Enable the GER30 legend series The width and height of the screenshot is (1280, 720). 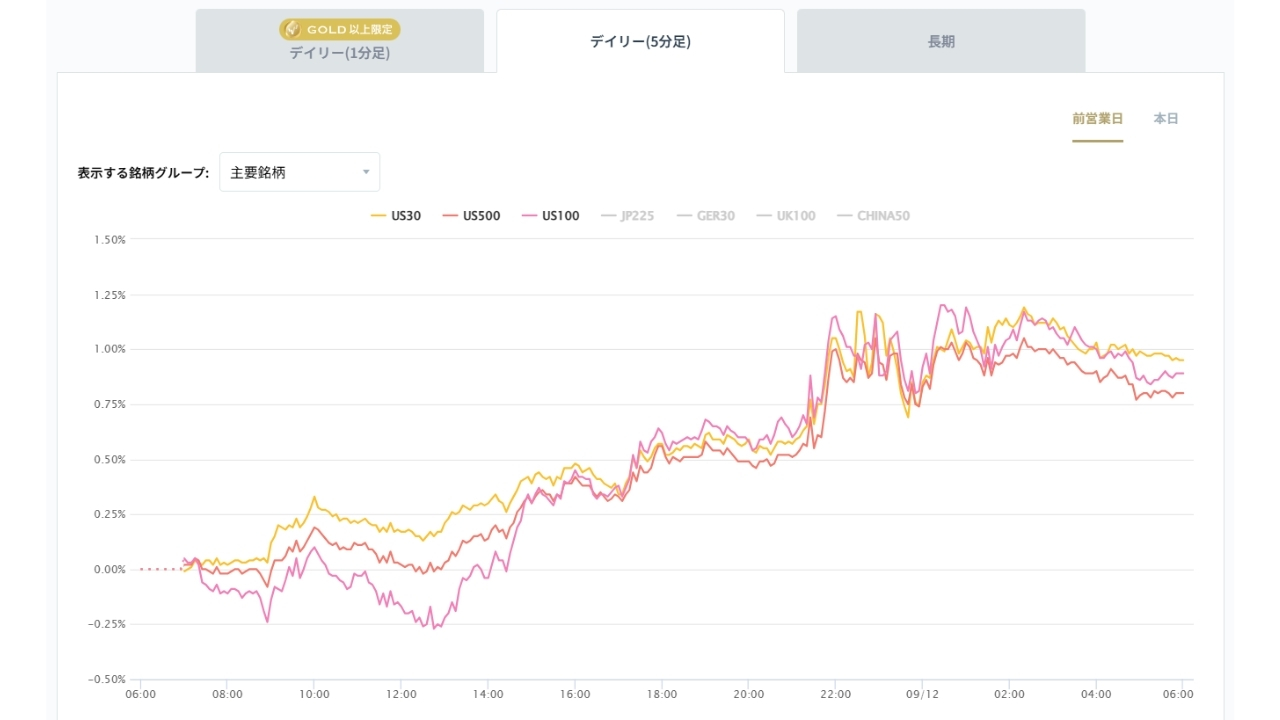pyautogui.click(x=705, y=215)
